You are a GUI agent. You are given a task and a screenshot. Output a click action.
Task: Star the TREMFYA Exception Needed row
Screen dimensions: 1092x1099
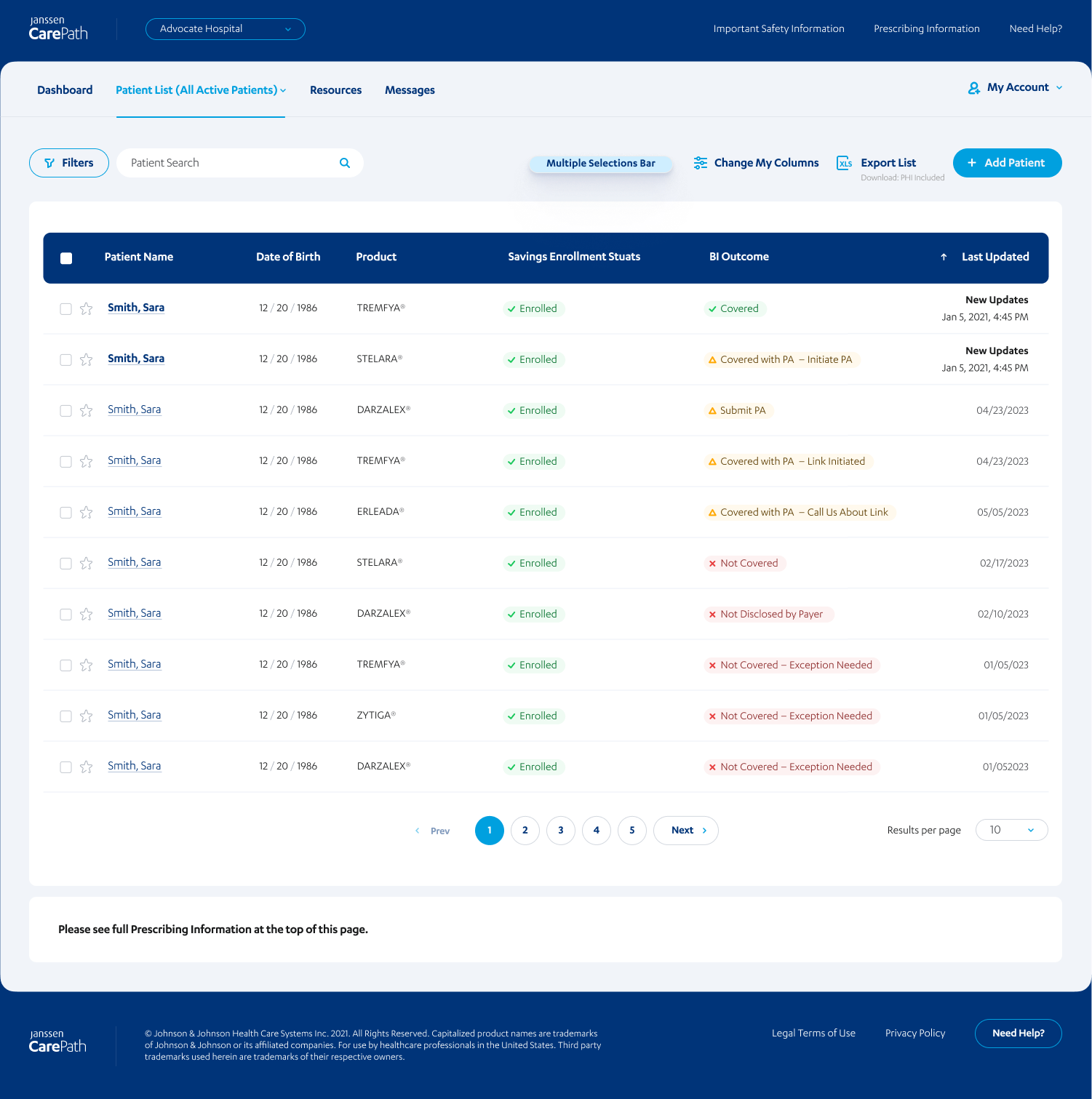pyautogui.click(x=86, y=665)
